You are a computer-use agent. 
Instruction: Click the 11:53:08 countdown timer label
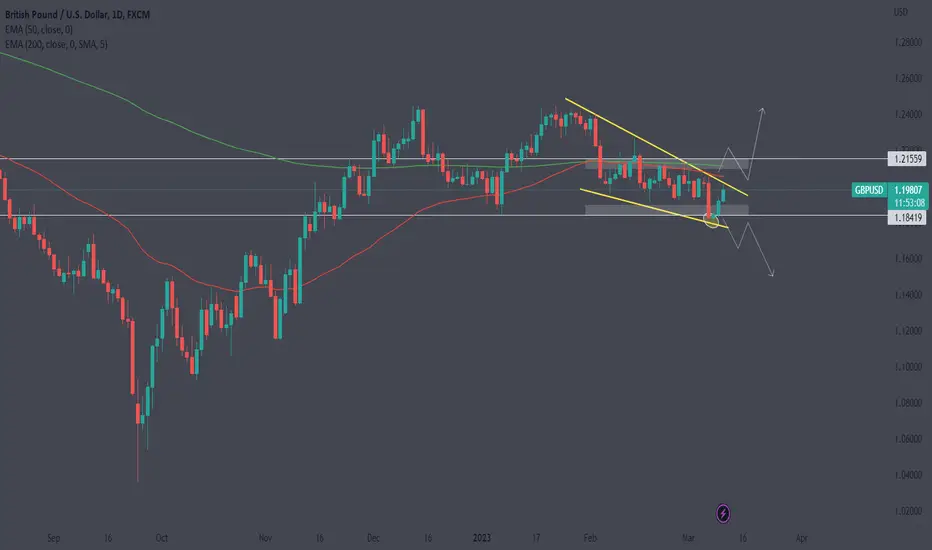click(909, 203)
